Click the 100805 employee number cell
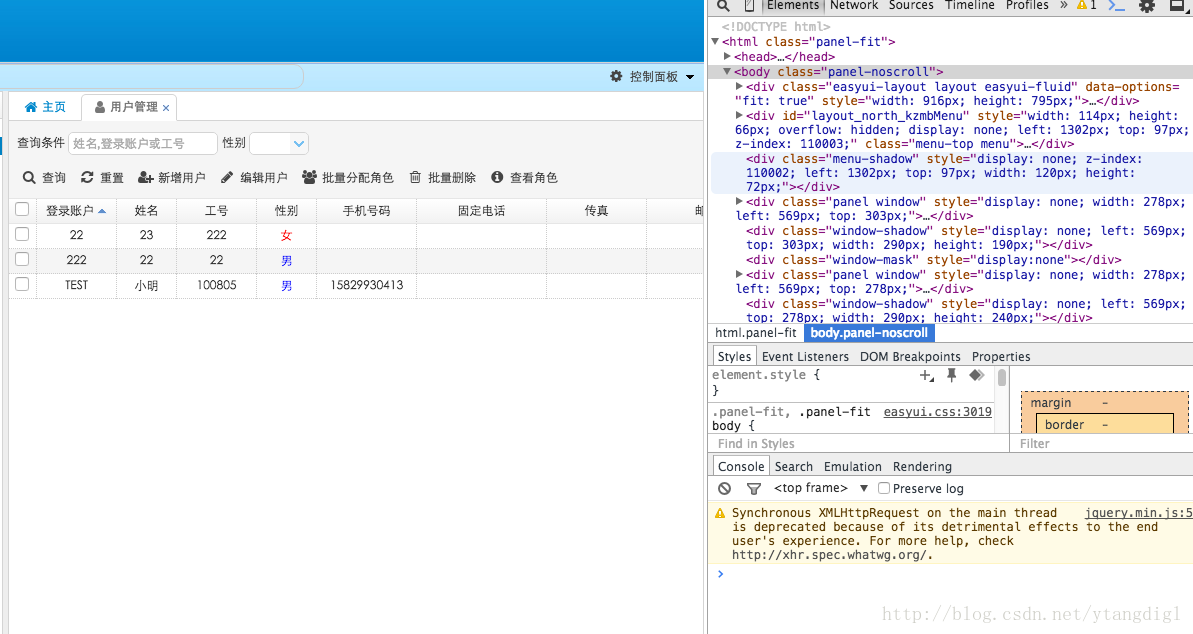This screenshot has width=1193, height=634. coord(216,285)
